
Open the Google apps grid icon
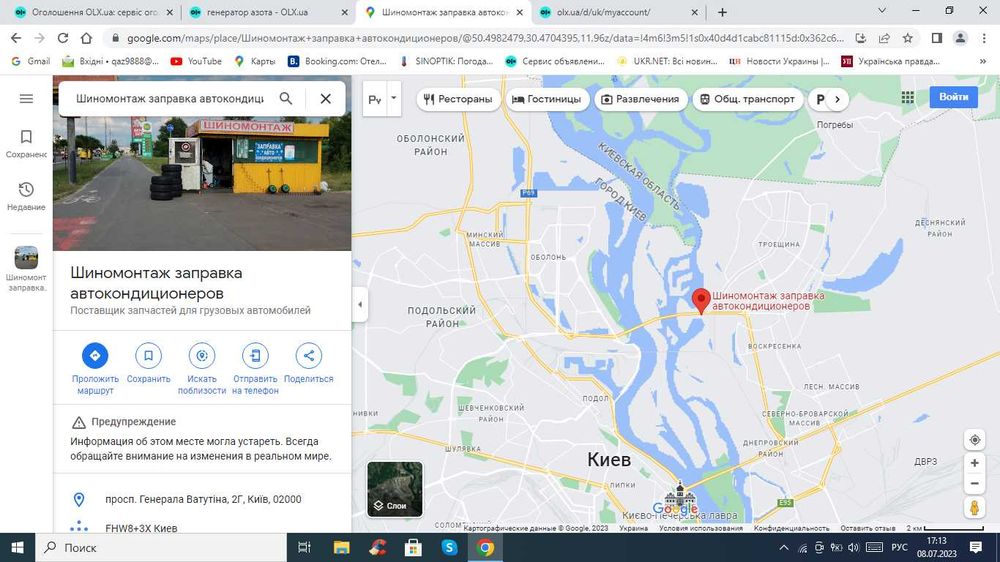908,97
